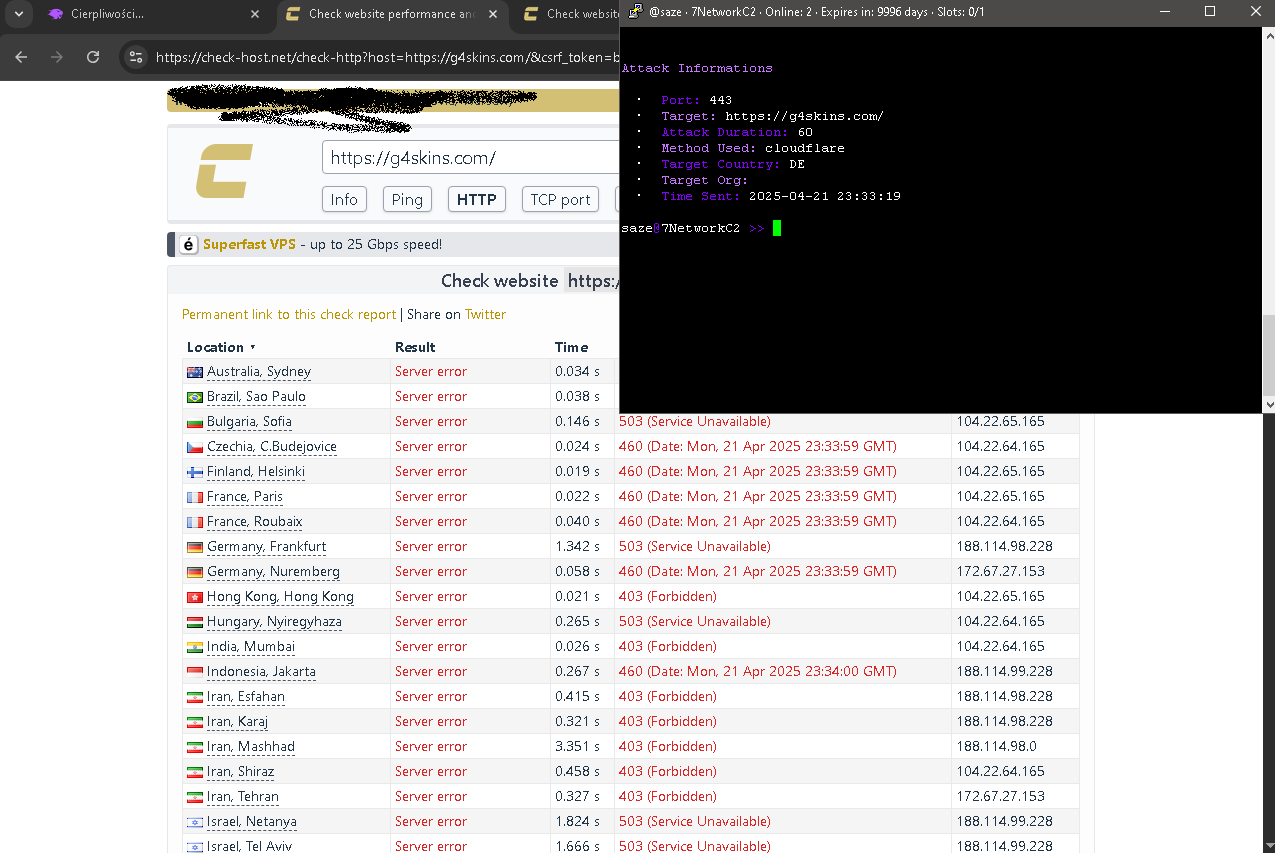Viewport: 1275px width, 853px height.
Task: Click the Info check button
Action: point(344,199)
